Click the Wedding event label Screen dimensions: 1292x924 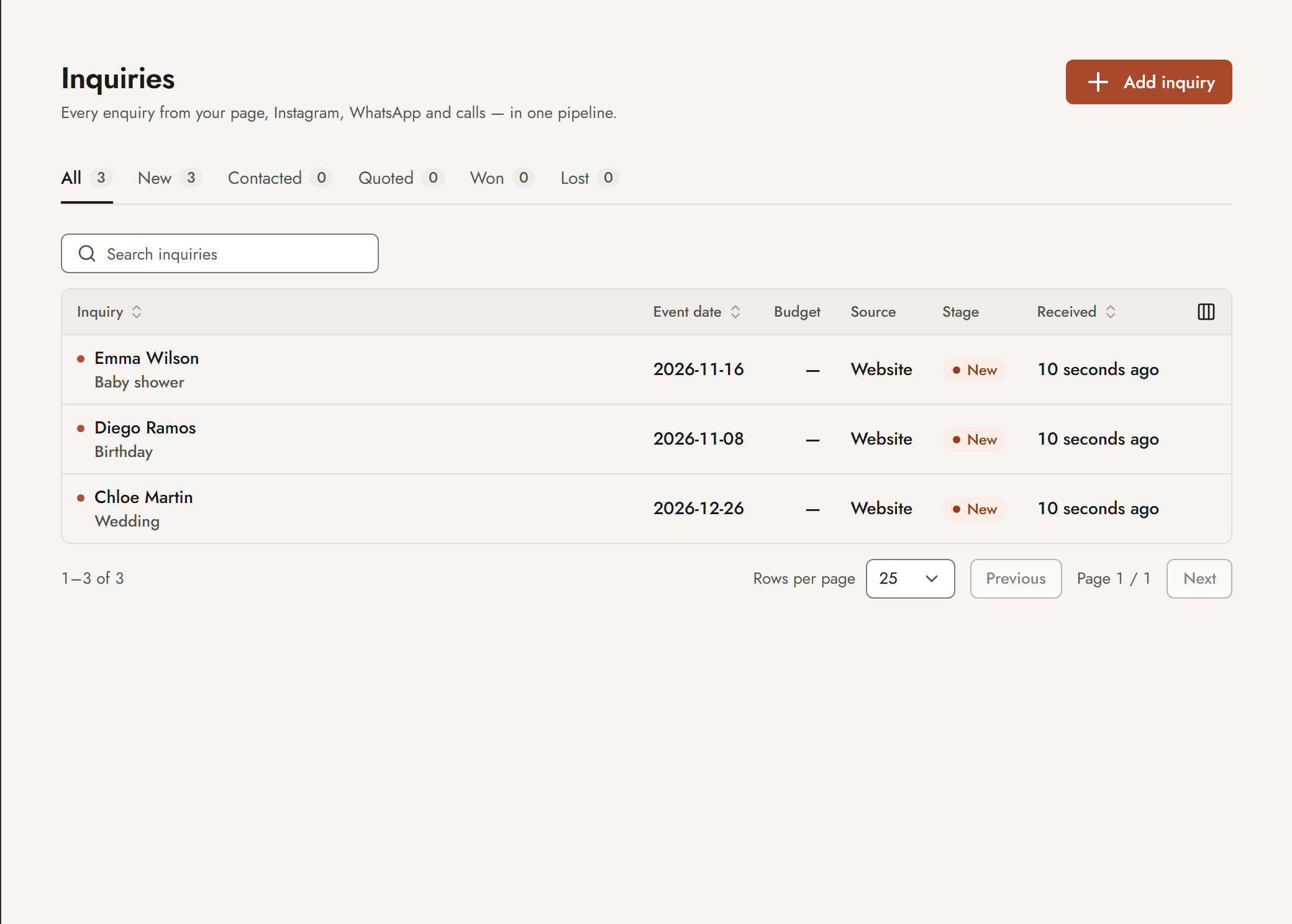(127, 522)
